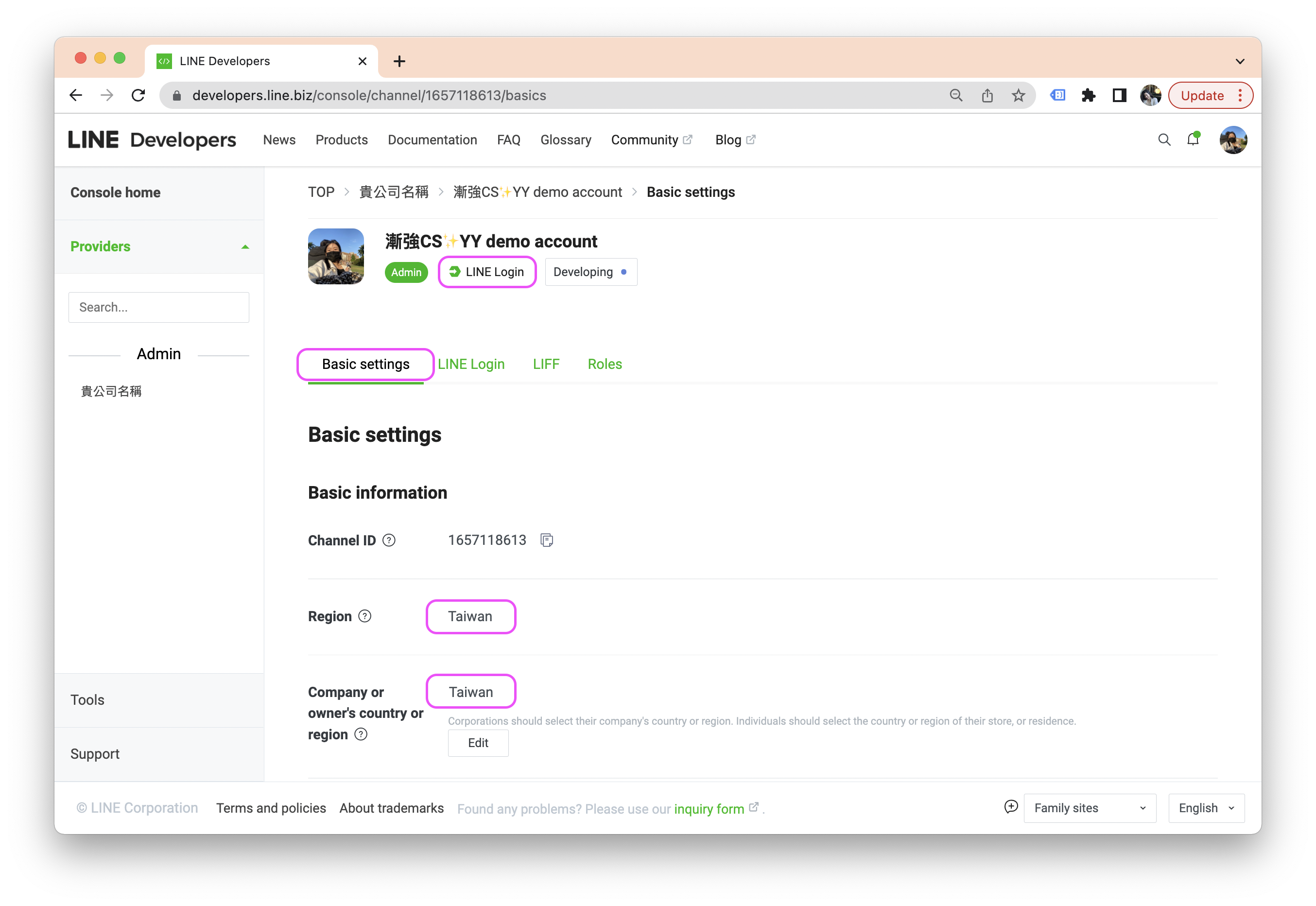Go to Console home
The height and width of the screenshot is (906, 1316).
coord(115,192)
